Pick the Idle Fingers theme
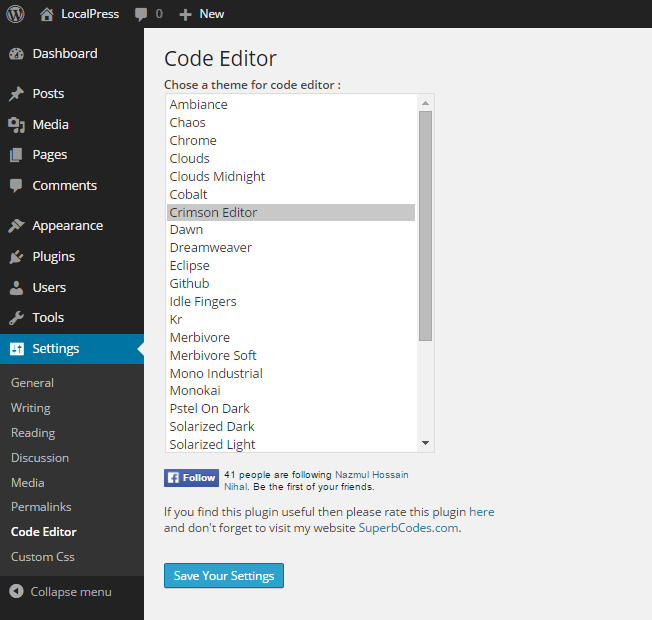The image size is (652, 620). (x=291, y=301)
